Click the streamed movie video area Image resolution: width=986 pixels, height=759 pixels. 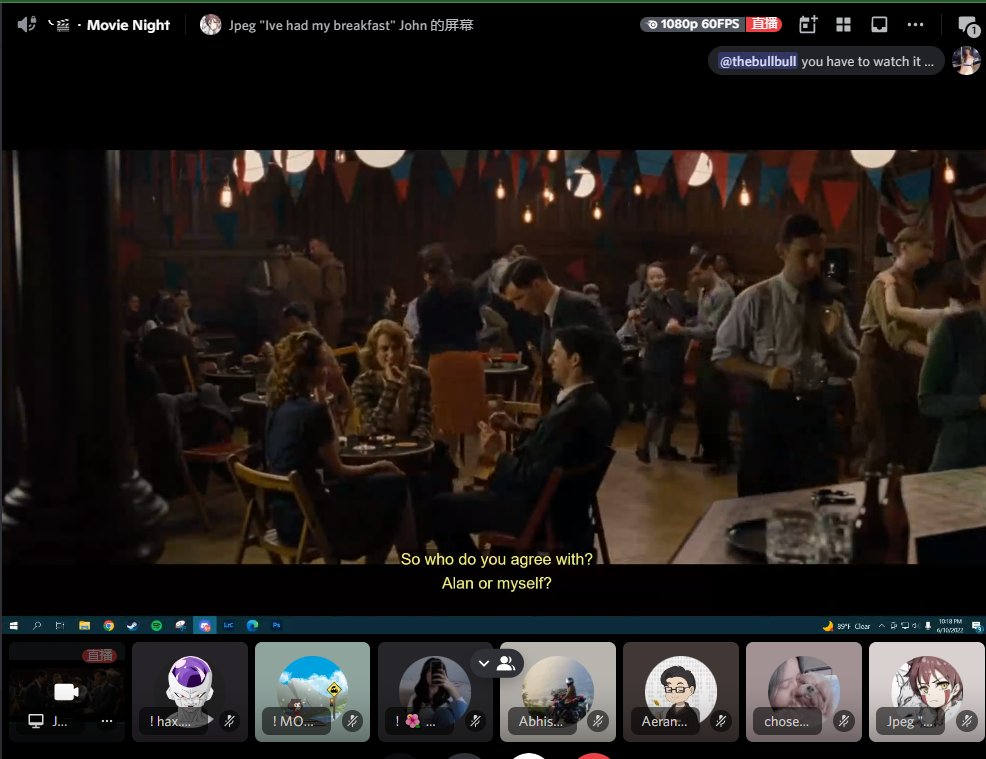point(493,357)
